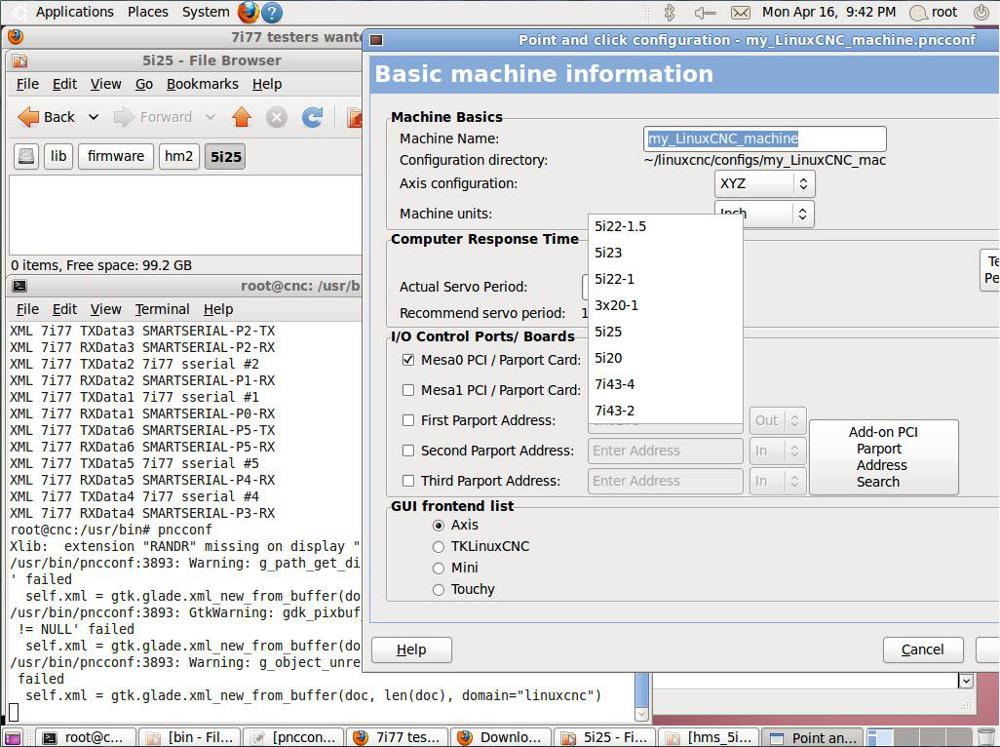Click the Up arrow in File Browser
Screen dimensions: 1000x747
click(242, 117)
